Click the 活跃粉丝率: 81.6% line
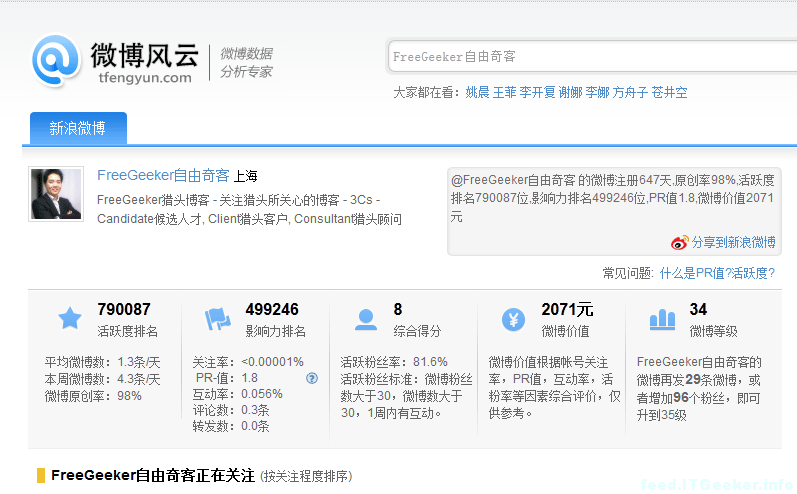Viewport: 797px width, 494px height. pyautogui.click(x=394, y=362)
